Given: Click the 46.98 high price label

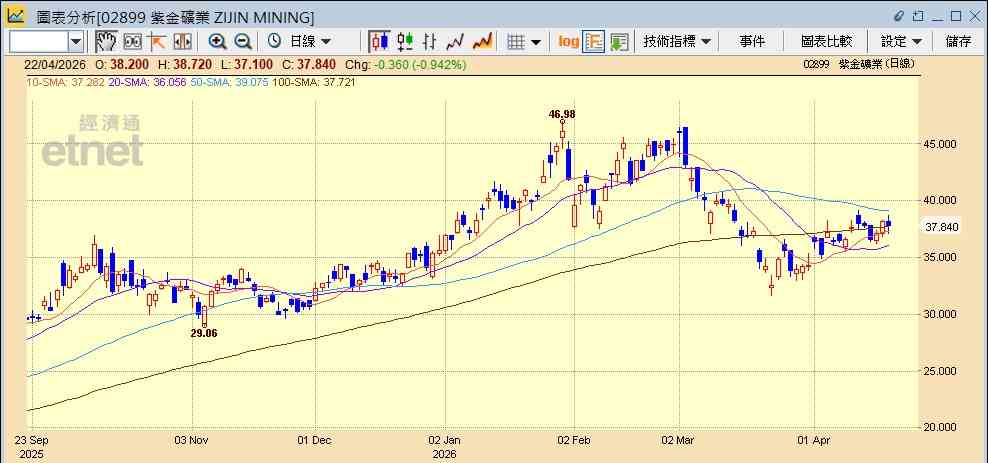Looking at the screenshot, I should (x=561, y=114).
